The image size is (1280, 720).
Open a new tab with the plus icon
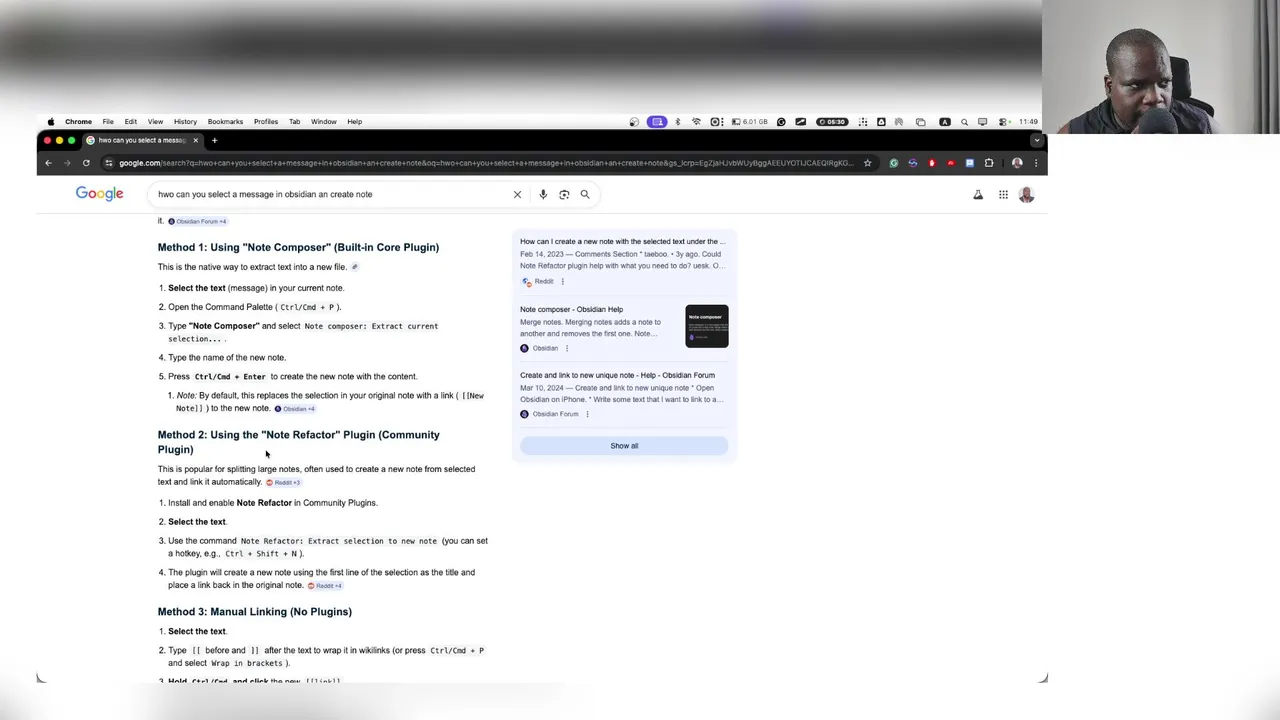214,140
